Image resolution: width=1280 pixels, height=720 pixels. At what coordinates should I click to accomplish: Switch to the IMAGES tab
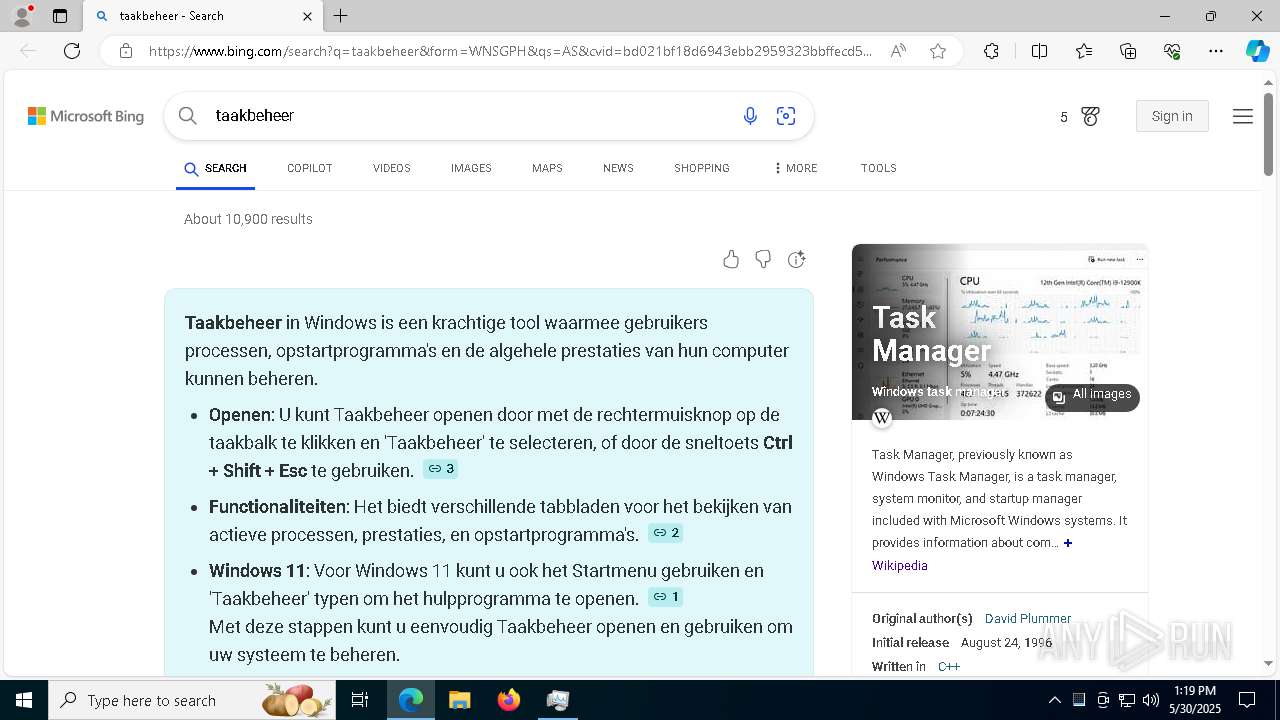(x=471, y=168)
